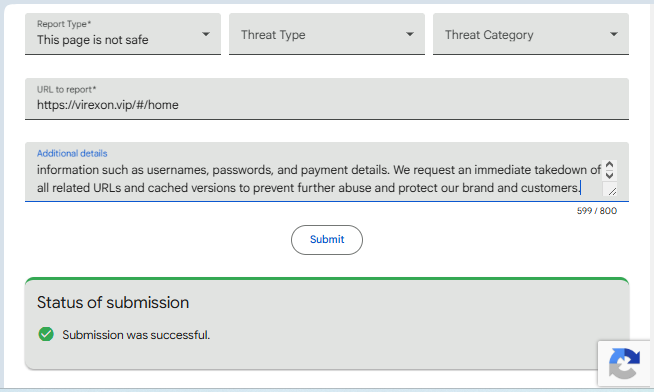Click the 'Additional details' label

pos(72,153)
